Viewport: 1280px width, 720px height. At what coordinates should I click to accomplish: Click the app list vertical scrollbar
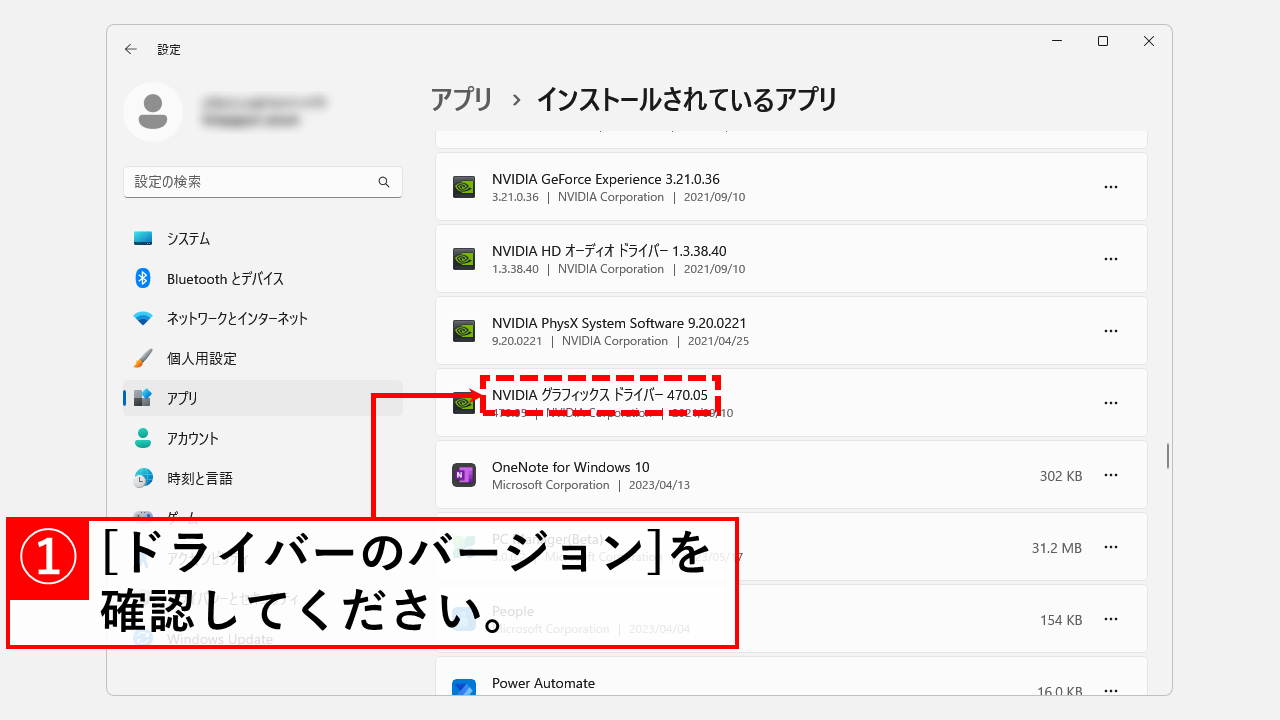coord(1167,456)
